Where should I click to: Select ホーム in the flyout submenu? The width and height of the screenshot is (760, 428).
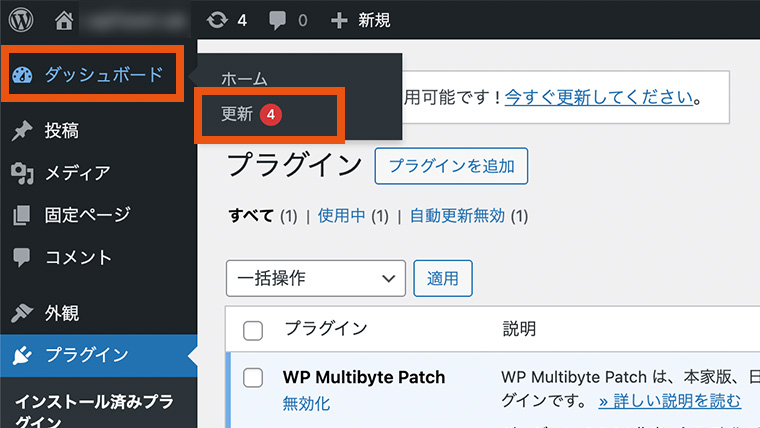[244, 79]
